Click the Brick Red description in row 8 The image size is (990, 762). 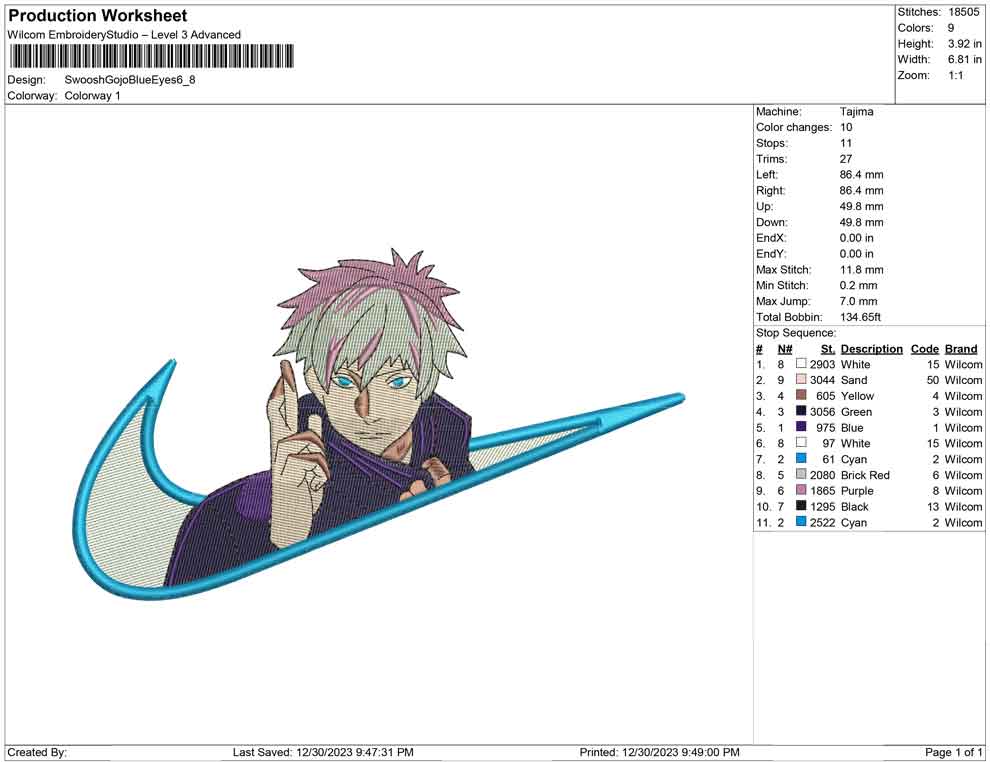(866, 475)
